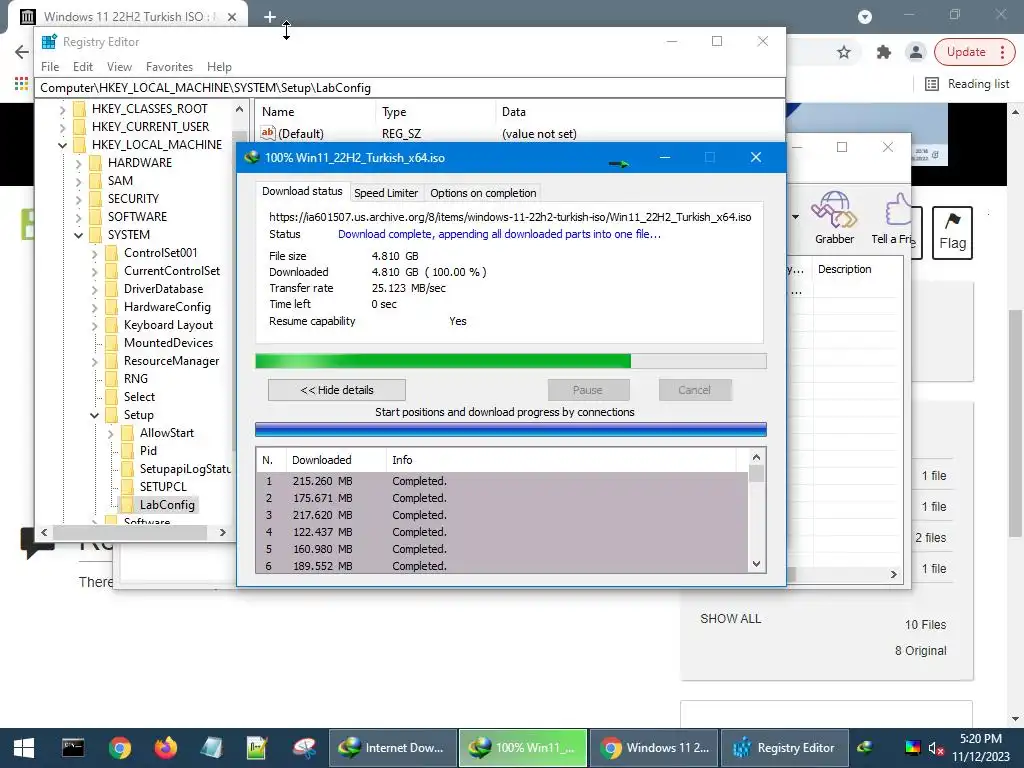
Task: Collapse the SYSTEM key
Action: [78, 235]
